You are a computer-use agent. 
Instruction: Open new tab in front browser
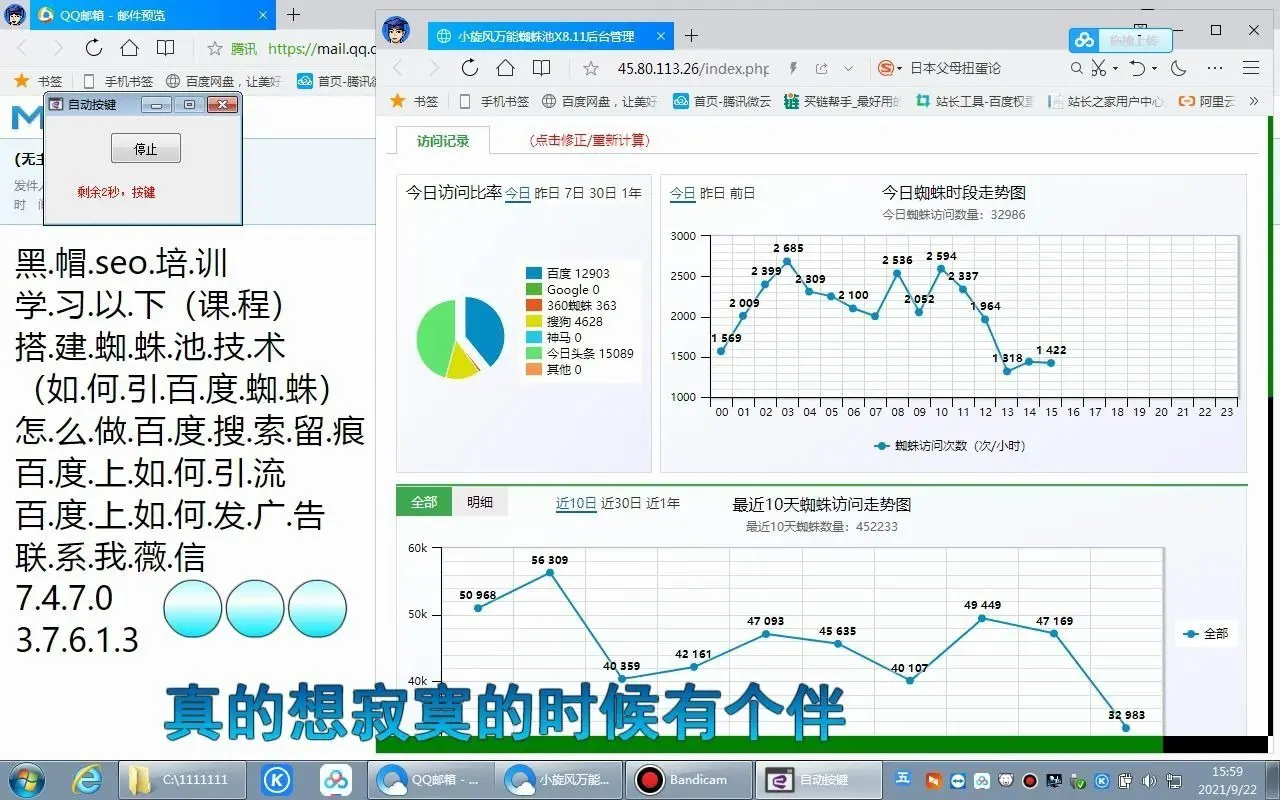coord(691,36)
